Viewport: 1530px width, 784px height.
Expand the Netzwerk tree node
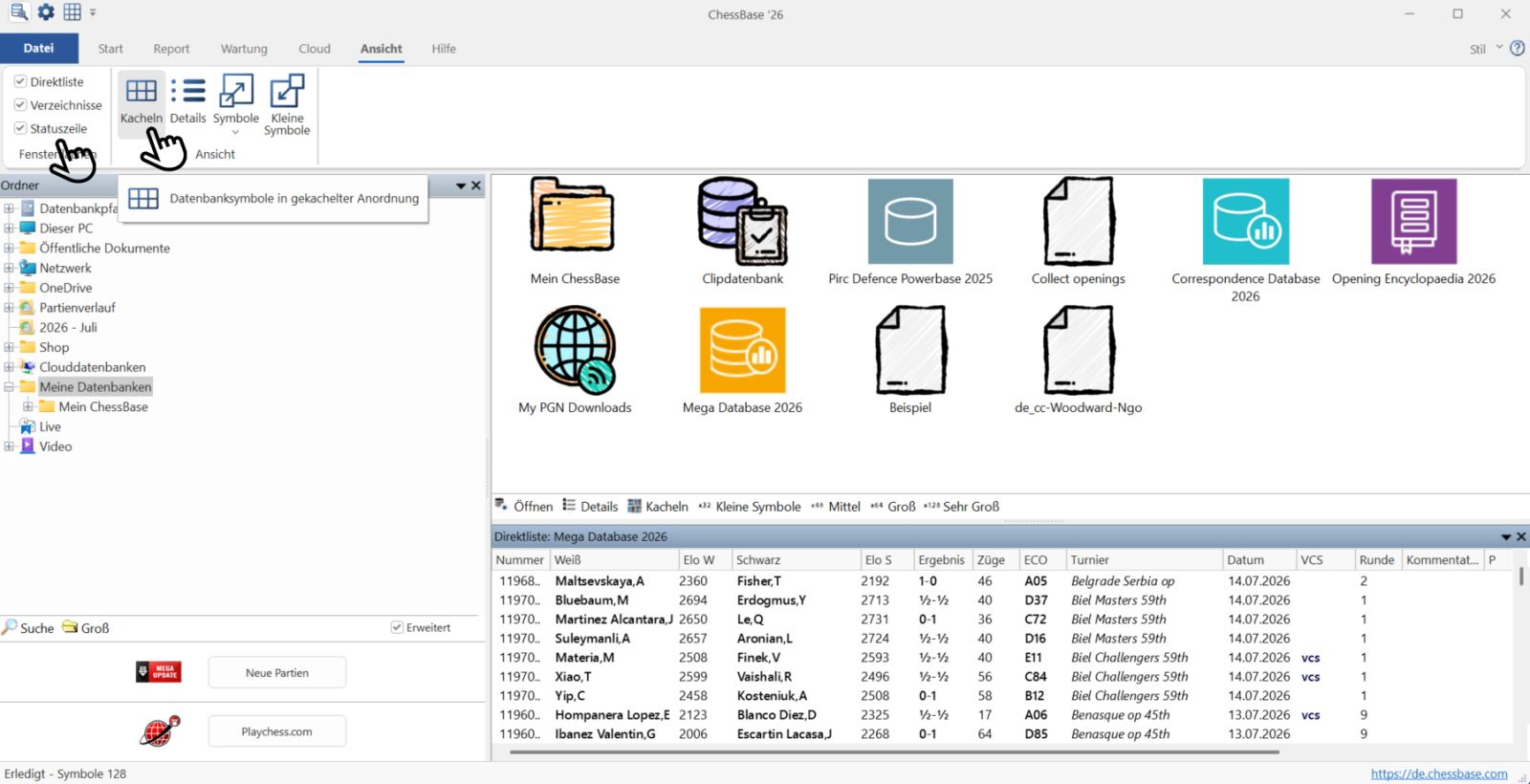tap(9, 268)
